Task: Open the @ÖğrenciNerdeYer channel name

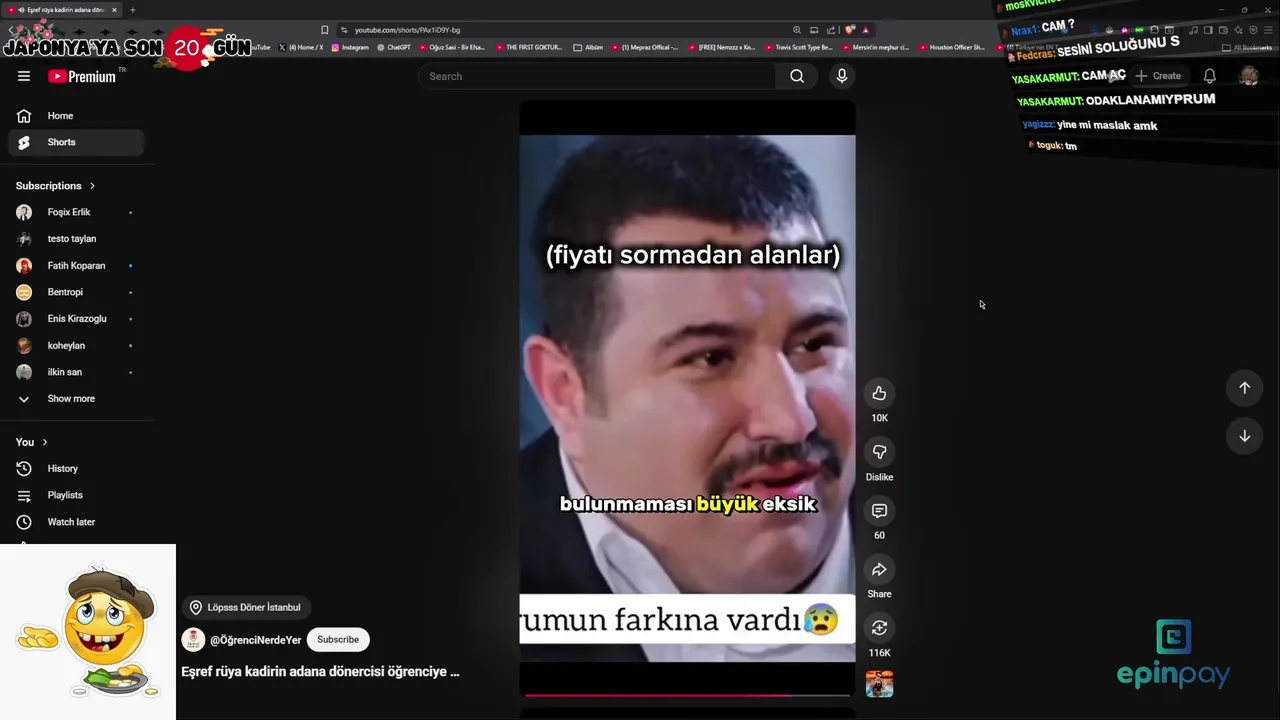Action: (x=255, y=640)
